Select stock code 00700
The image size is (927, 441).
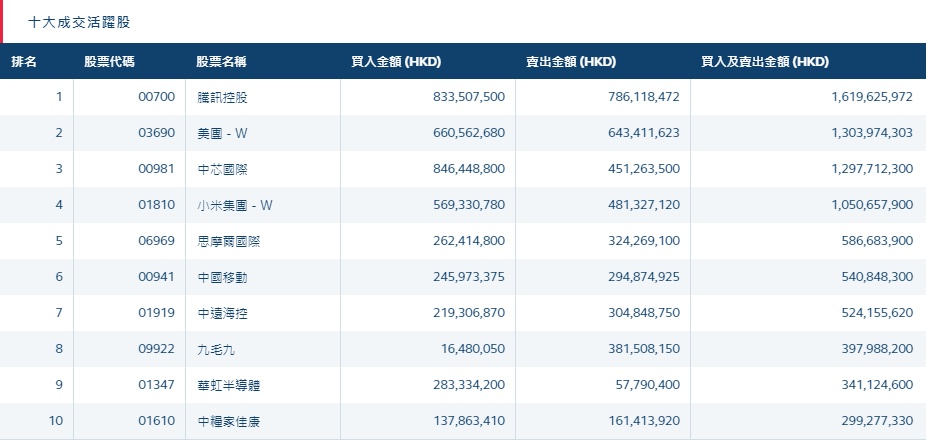tap(157, 97)
